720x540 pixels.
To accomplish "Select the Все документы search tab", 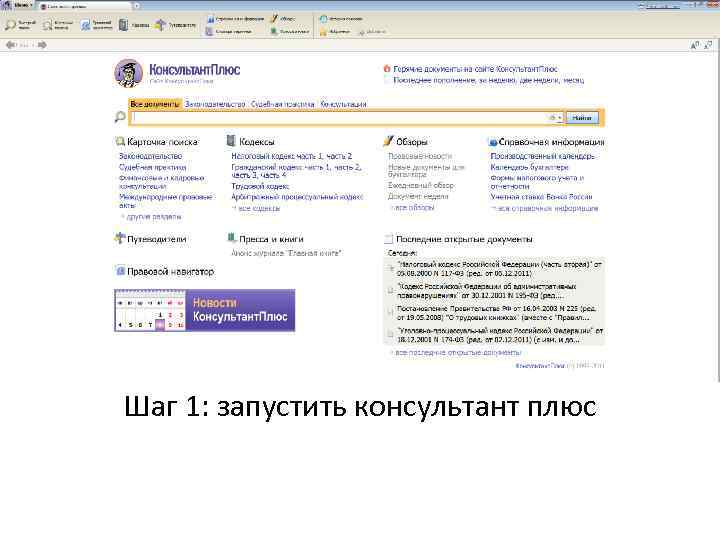I will 155,104.
